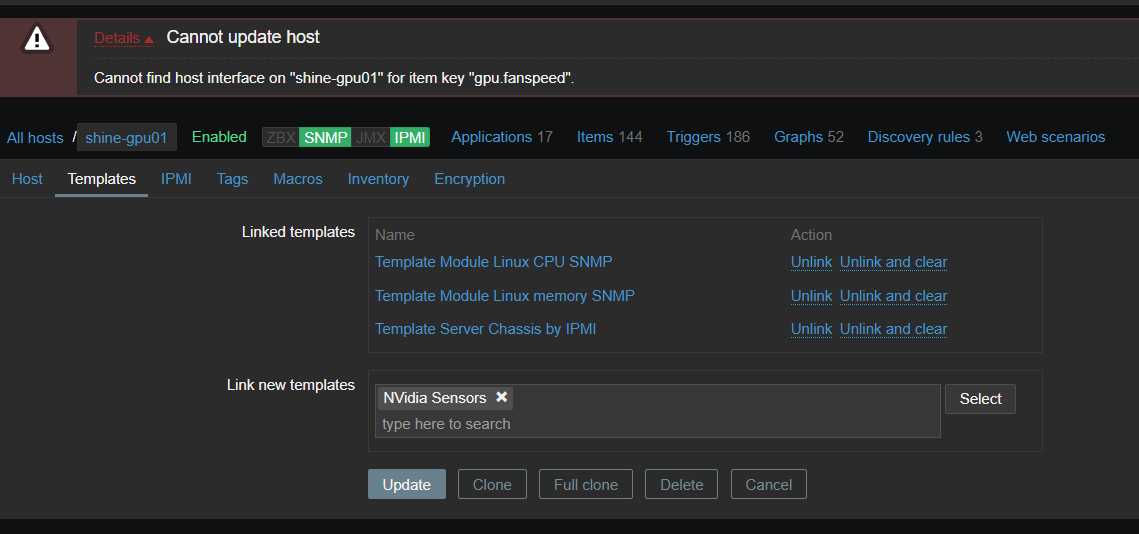This screenshot has width=1139, height=534.
Task: Click the Full clone button
Action: click(x=585, y=485)
